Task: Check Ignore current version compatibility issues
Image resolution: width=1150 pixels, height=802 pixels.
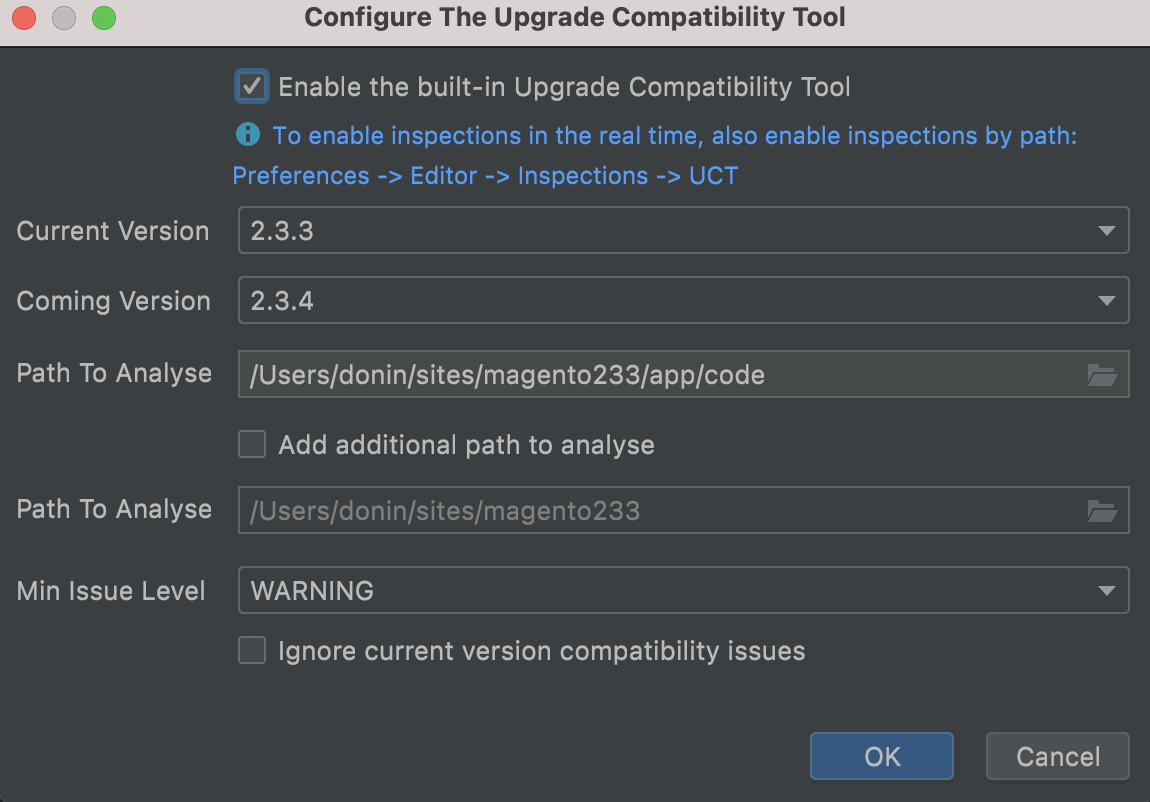Action: pyautogui.click(x=252, y=651)
